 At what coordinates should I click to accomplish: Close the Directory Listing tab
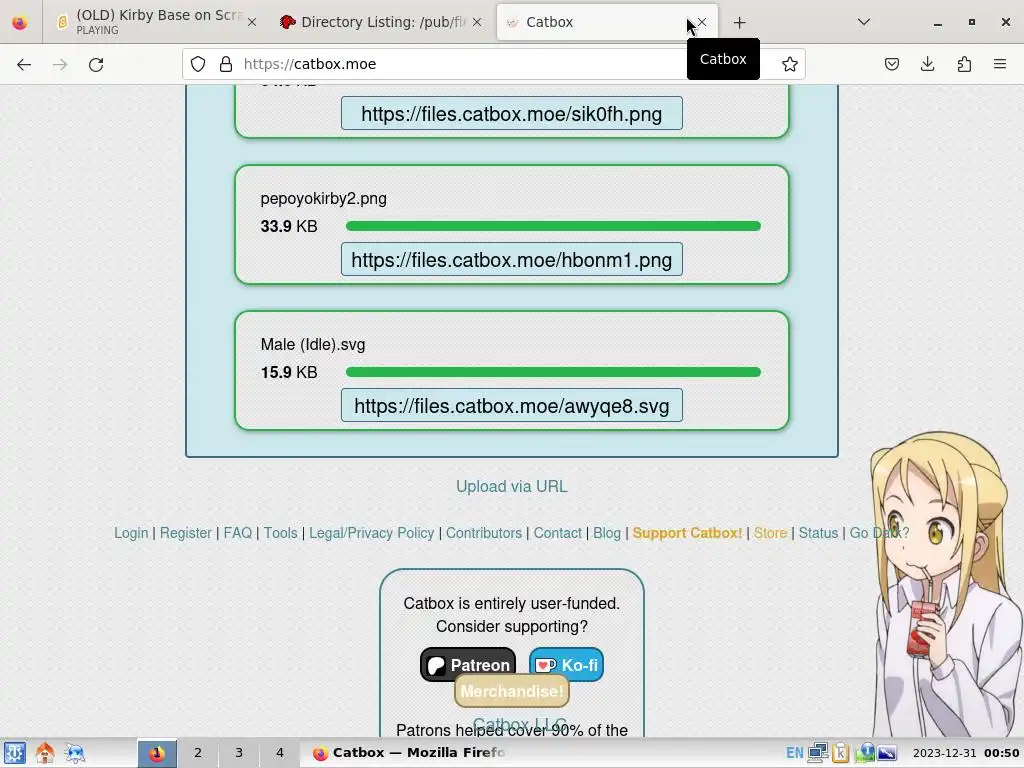click(x=477, y=22)
